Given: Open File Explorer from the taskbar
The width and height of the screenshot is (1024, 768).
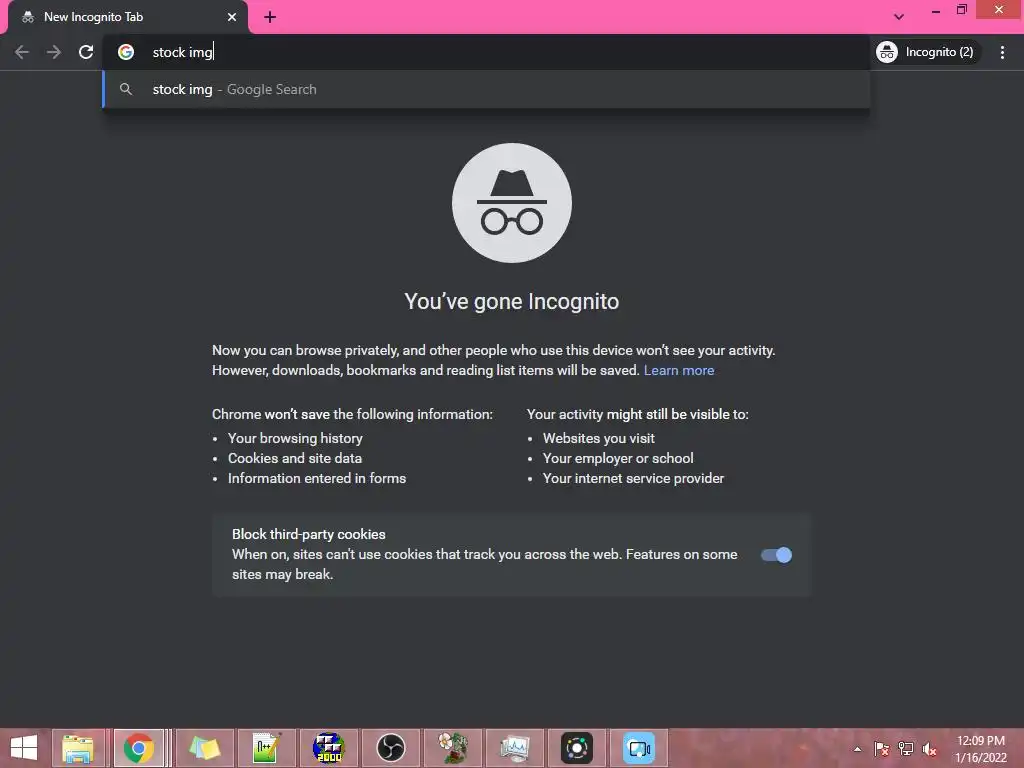Looking at the screenshot, I should (78, 748).
